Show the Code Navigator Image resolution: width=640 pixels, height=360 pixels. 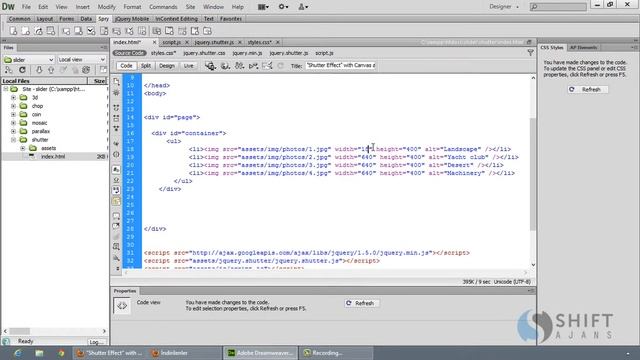pyautogui.click(x=116, y=93)
